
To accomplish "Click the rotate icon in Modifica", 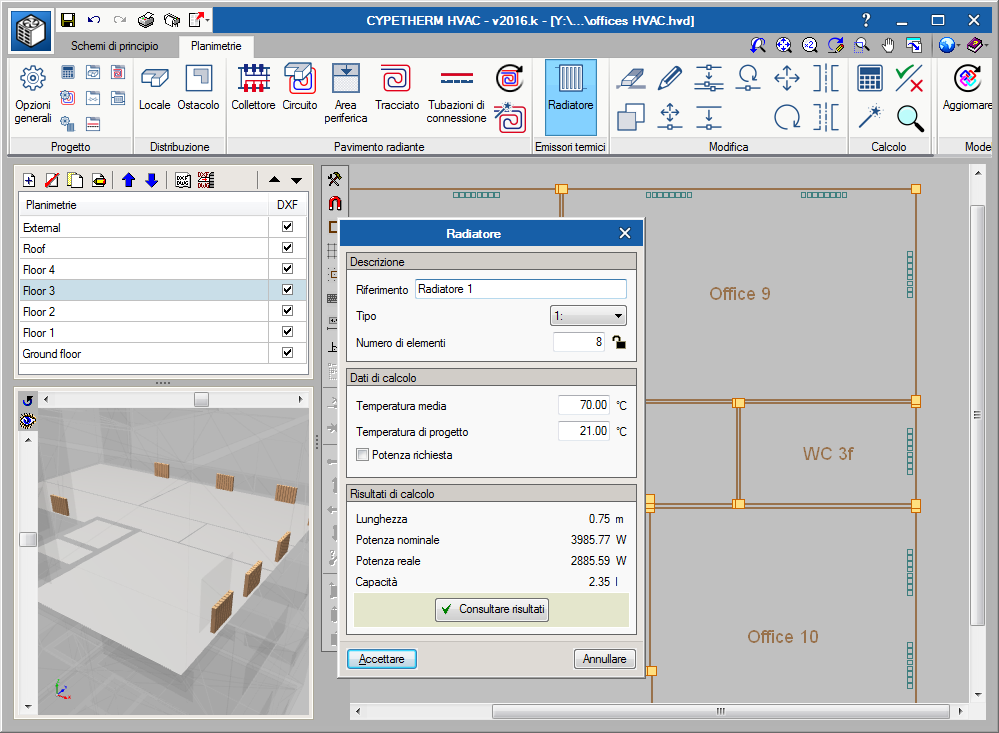I will (787, 117).
